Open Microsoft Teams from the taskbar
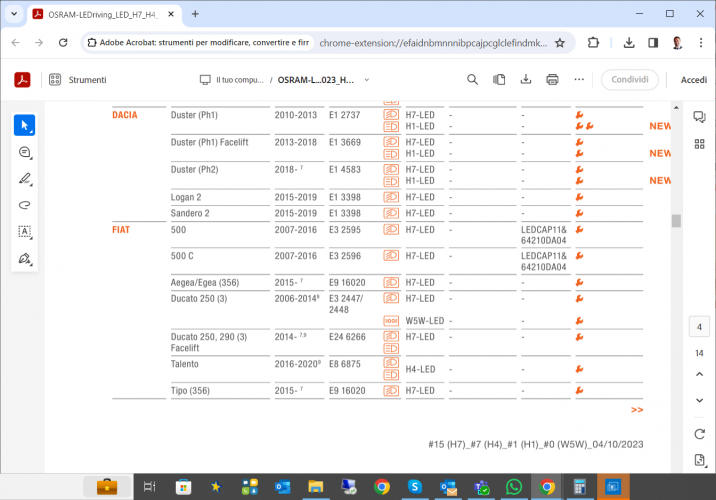716x500 pixels. click(481, 487)
